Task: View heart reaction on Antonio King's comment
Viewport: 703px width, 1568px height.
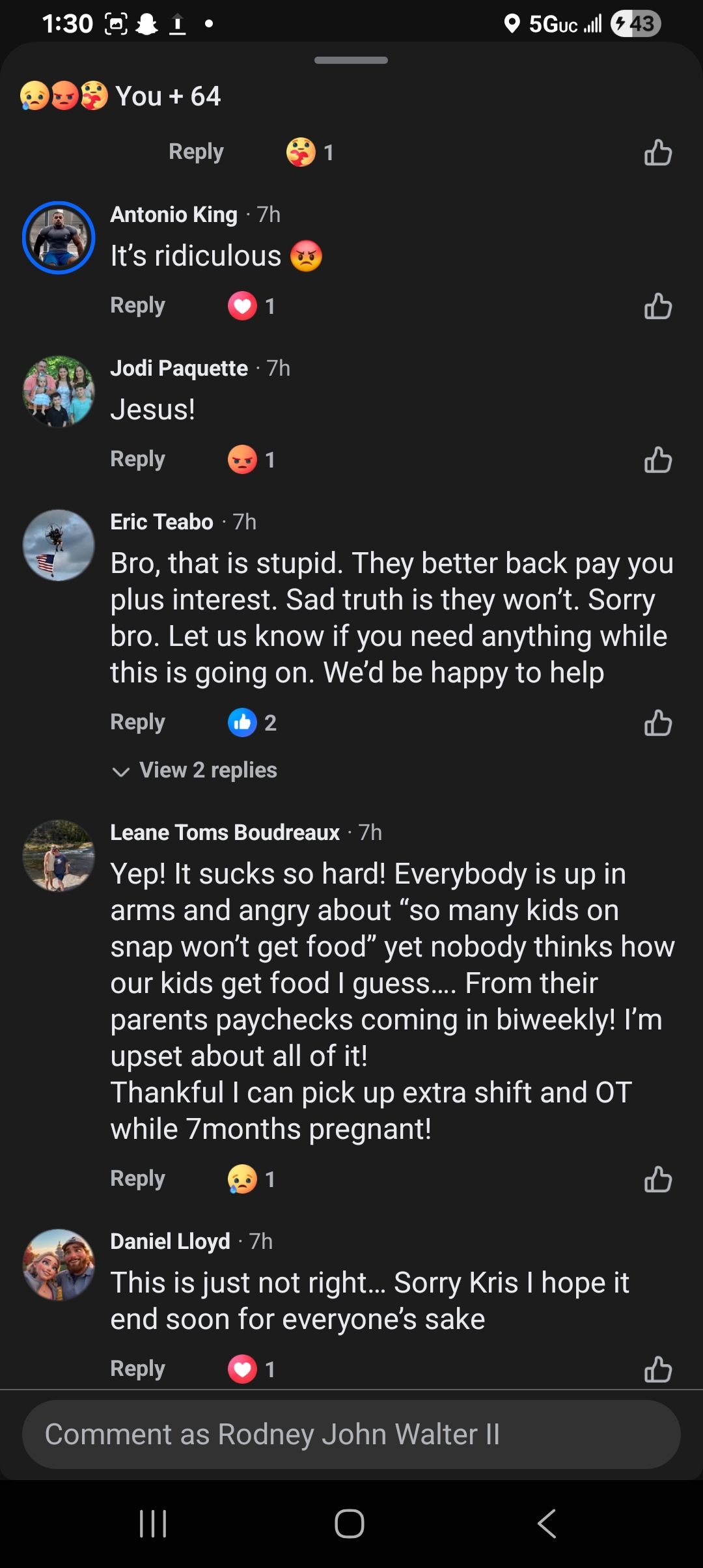Action: pyautogui.click(x=251, y=306)
